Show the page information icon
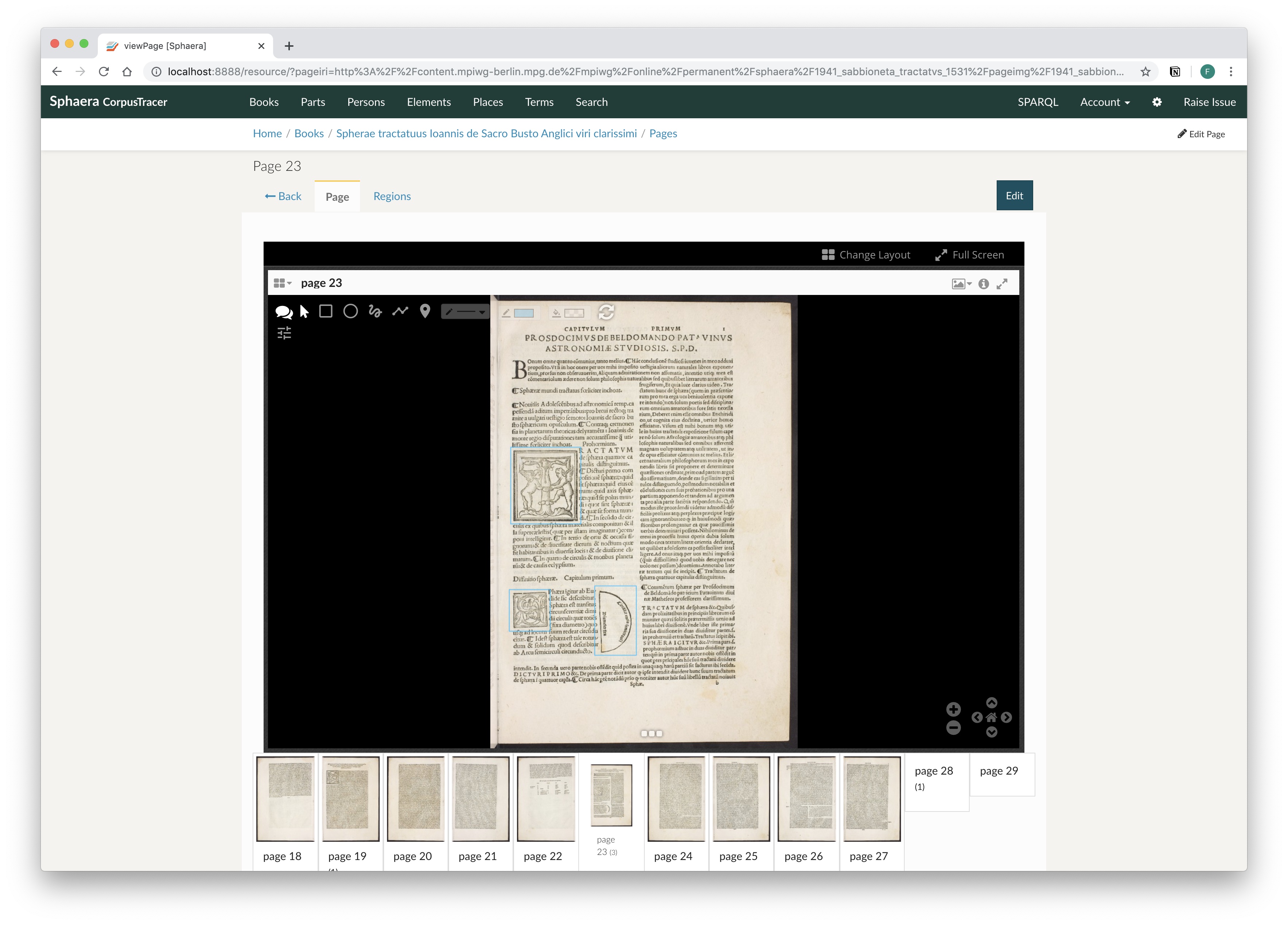The image size is (1288, 925). pos(984,283)
